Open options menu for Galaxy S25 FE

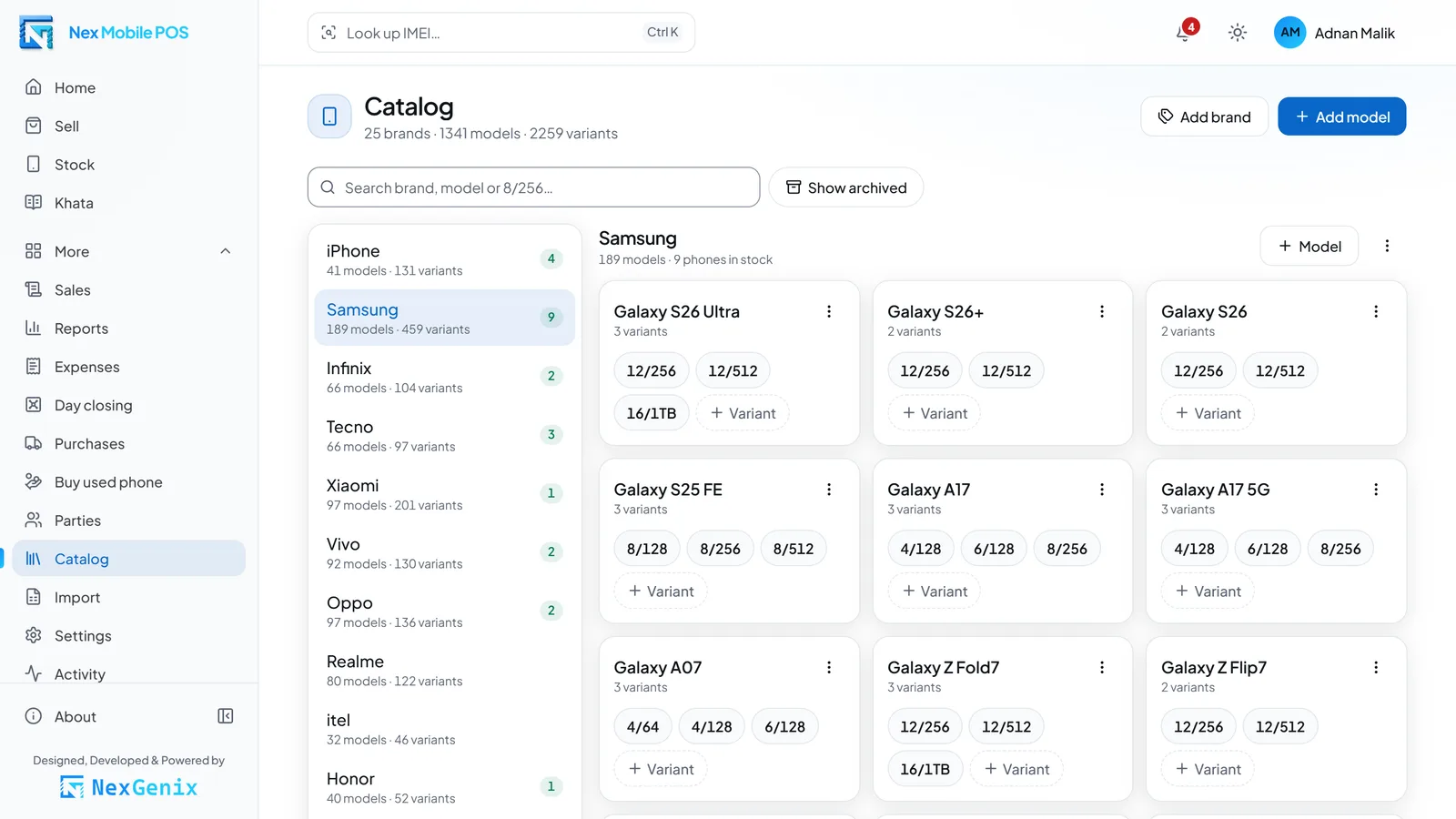[x=829, y=490]
